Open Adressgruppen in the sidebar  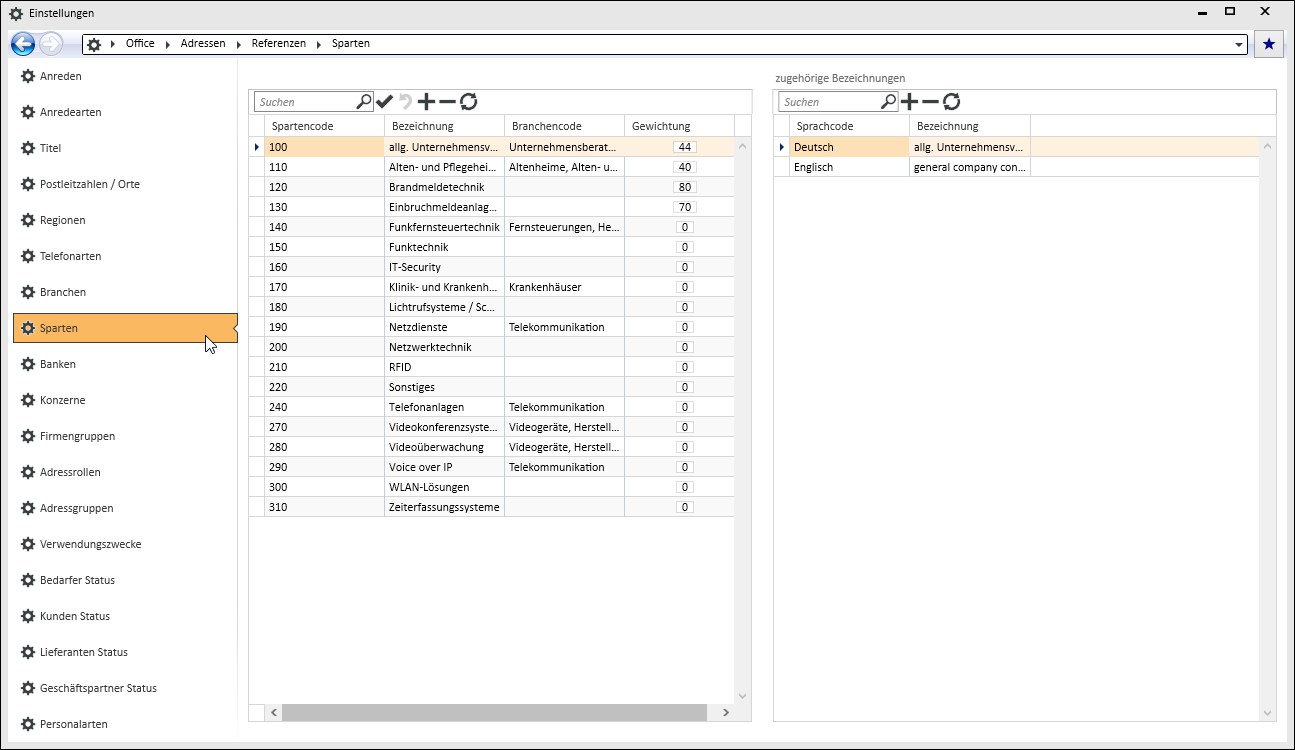point(125,508)
